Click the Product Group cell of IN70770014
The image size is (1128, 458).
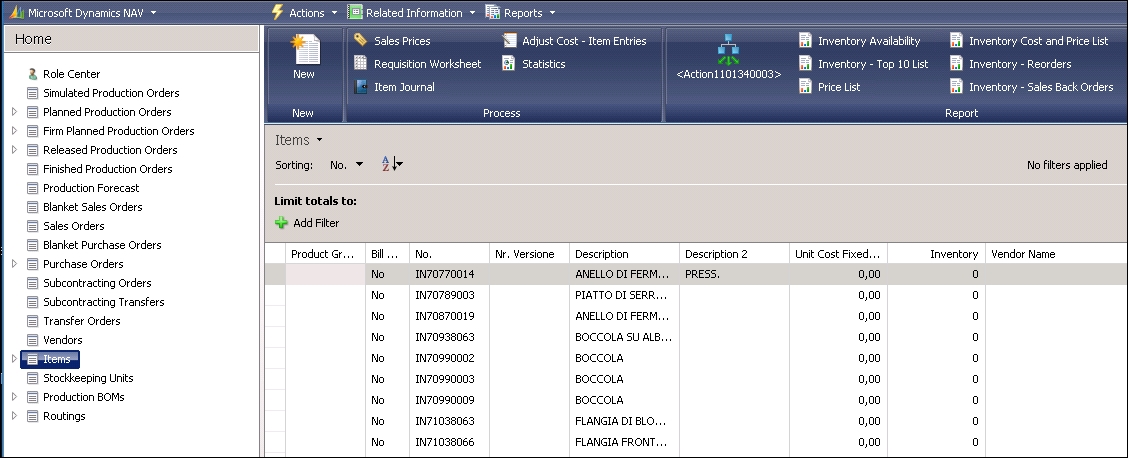click(325, 274)
